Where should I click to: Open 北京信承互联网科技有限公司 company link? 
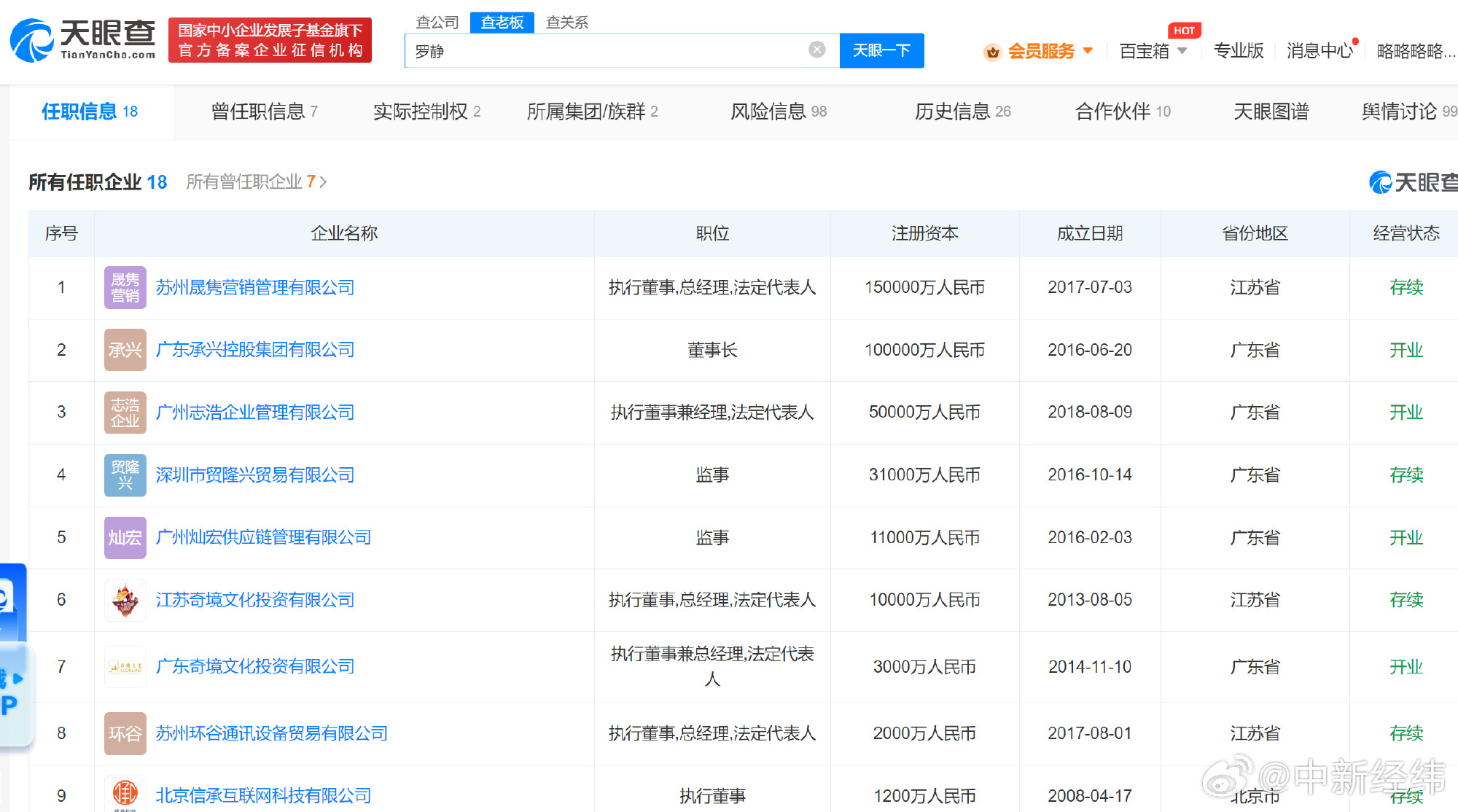263,796
